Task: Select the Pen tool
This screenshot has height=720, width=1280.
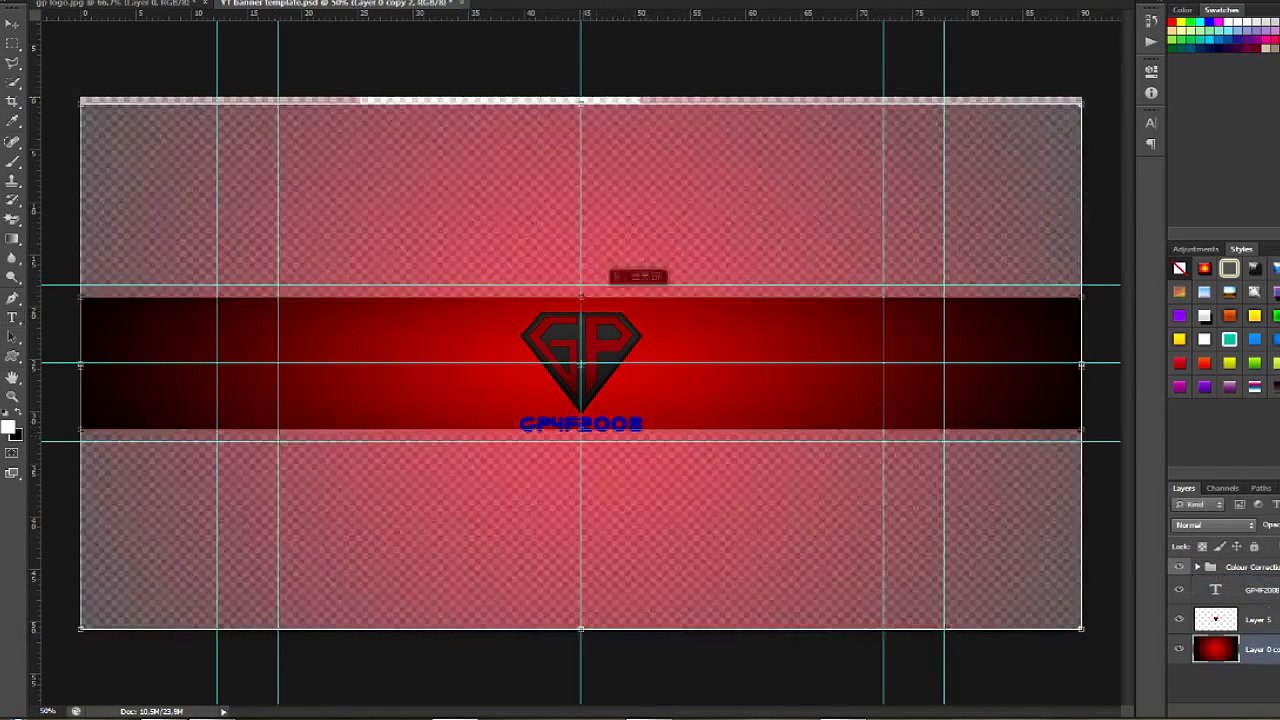Action: pos(12,298)
